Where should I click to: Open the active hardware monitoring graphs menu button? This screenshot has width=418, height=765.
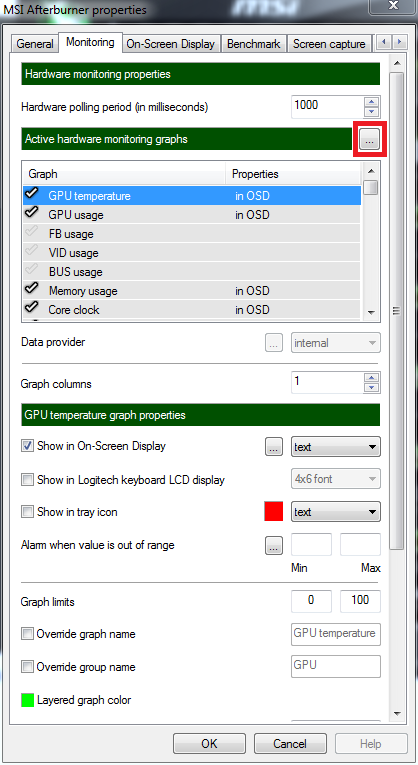click(370, 140)
